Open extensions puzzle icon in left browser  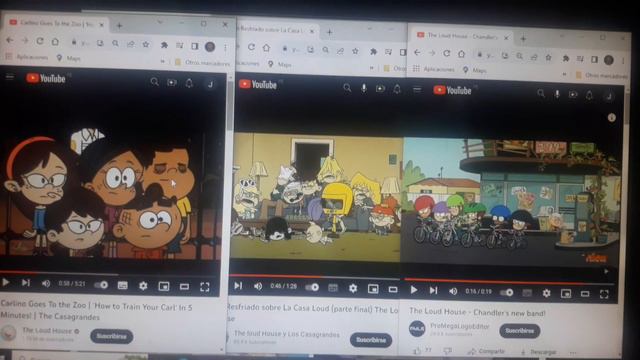pyautogui.click(x=164, y=45)
